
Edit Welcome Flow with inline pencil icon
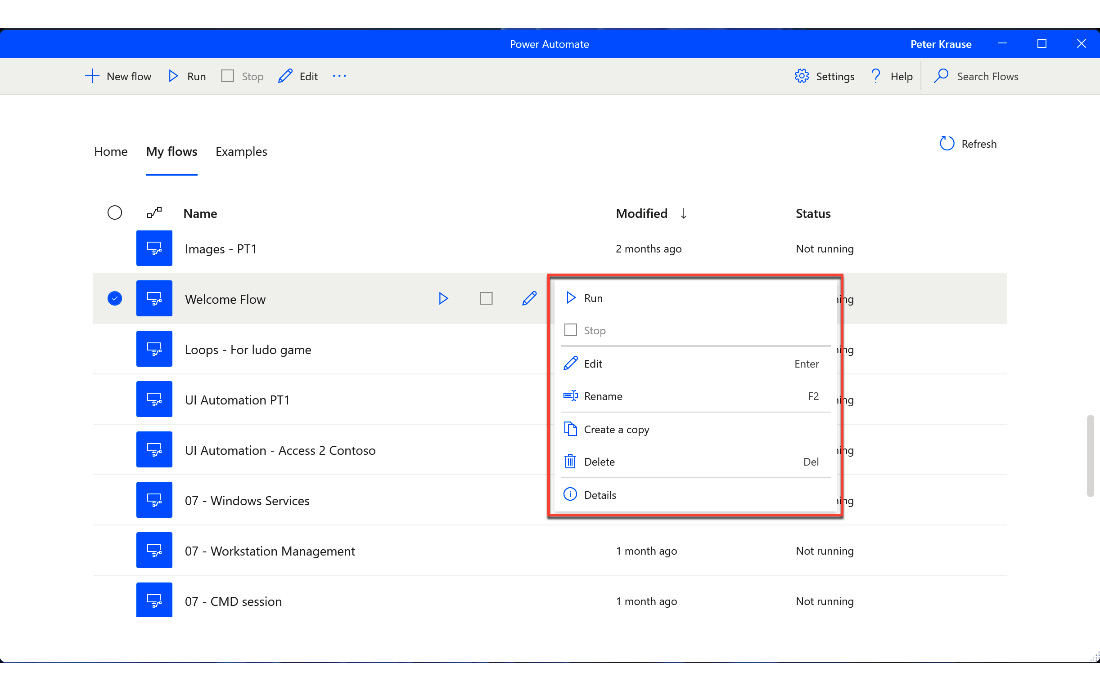coord(530,299)
